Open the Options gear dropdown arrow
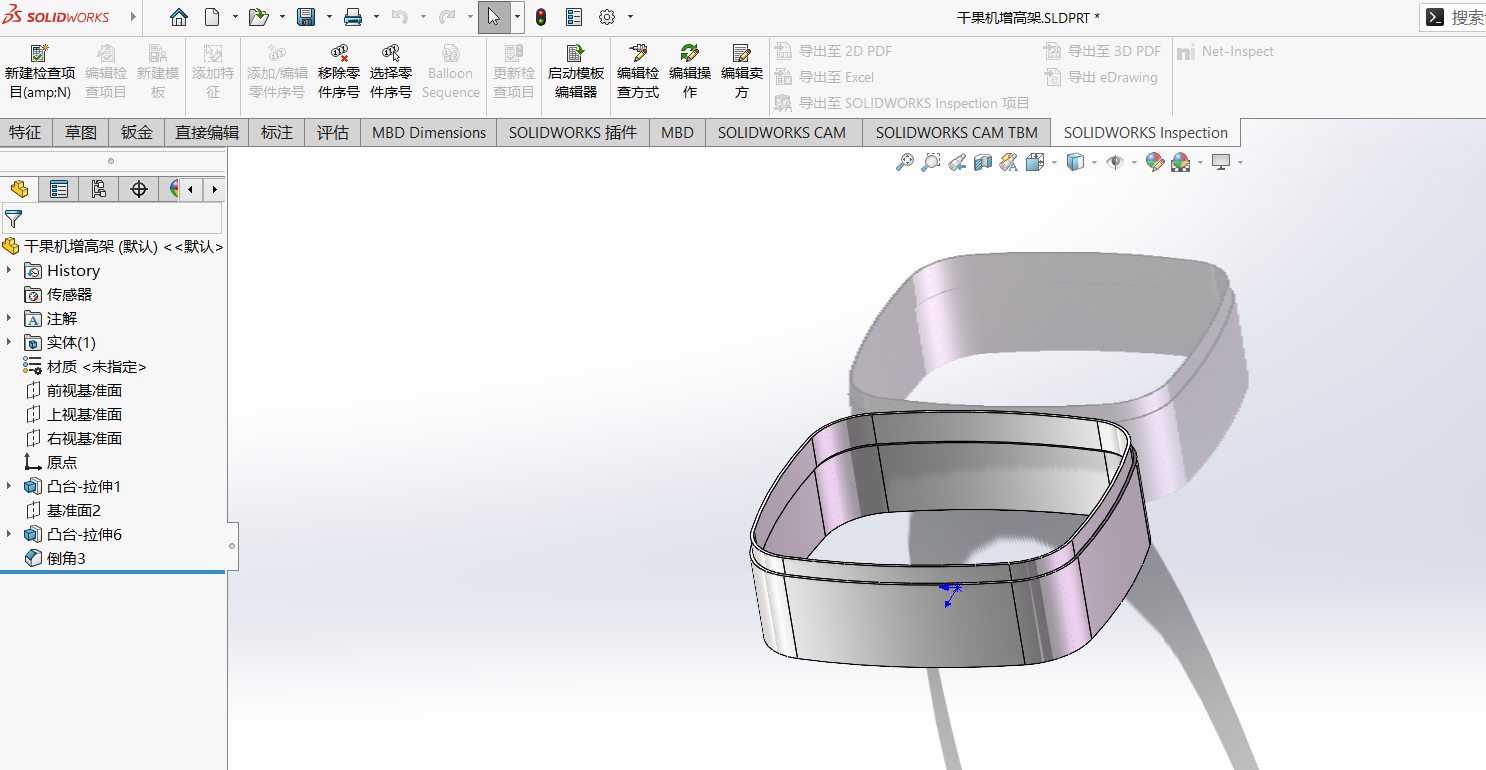This screenshot has height=770, width=1486. [x=630, y=17]
